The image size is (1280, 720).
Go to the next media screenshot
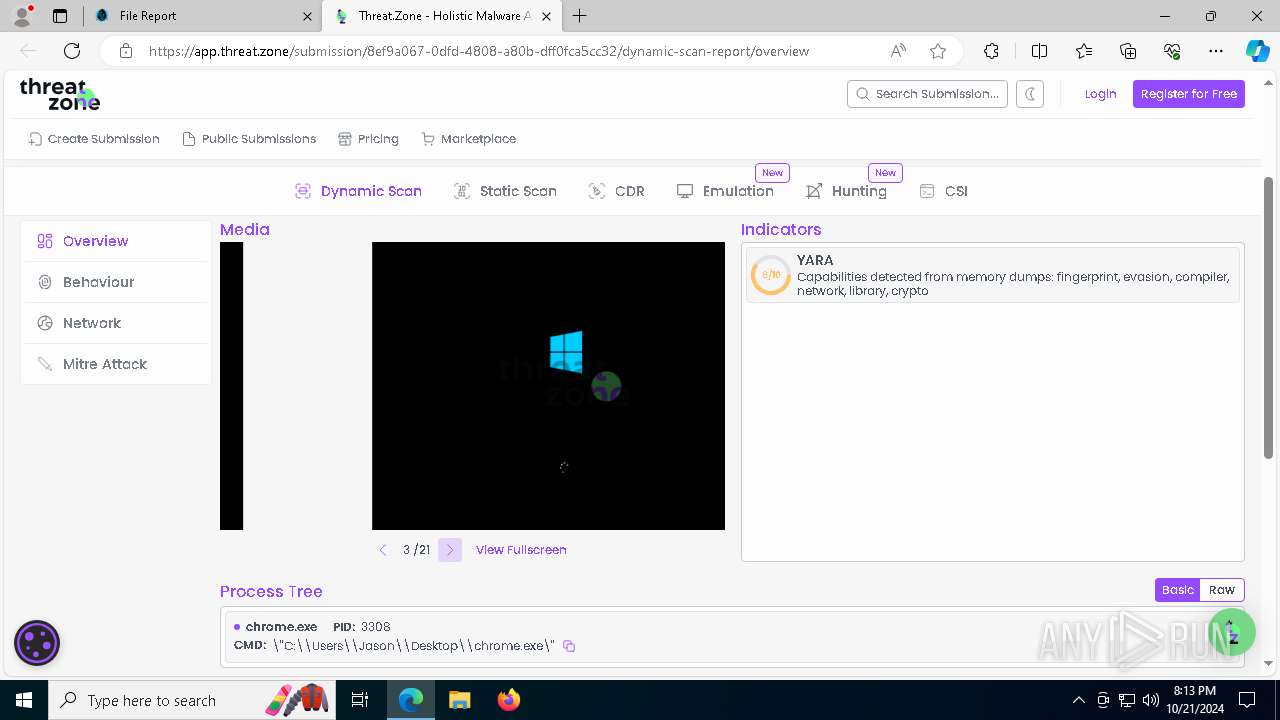(450, 550)
